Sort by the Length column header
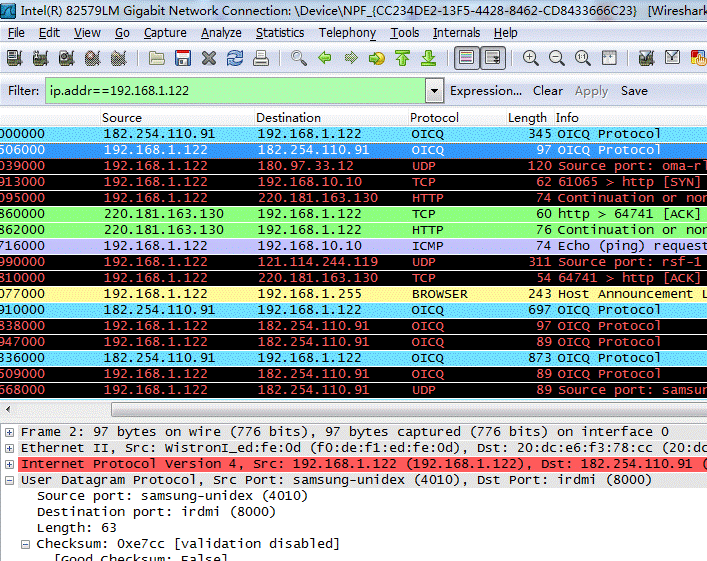Screen dimensions: 707x561 [x=529, y=118]
